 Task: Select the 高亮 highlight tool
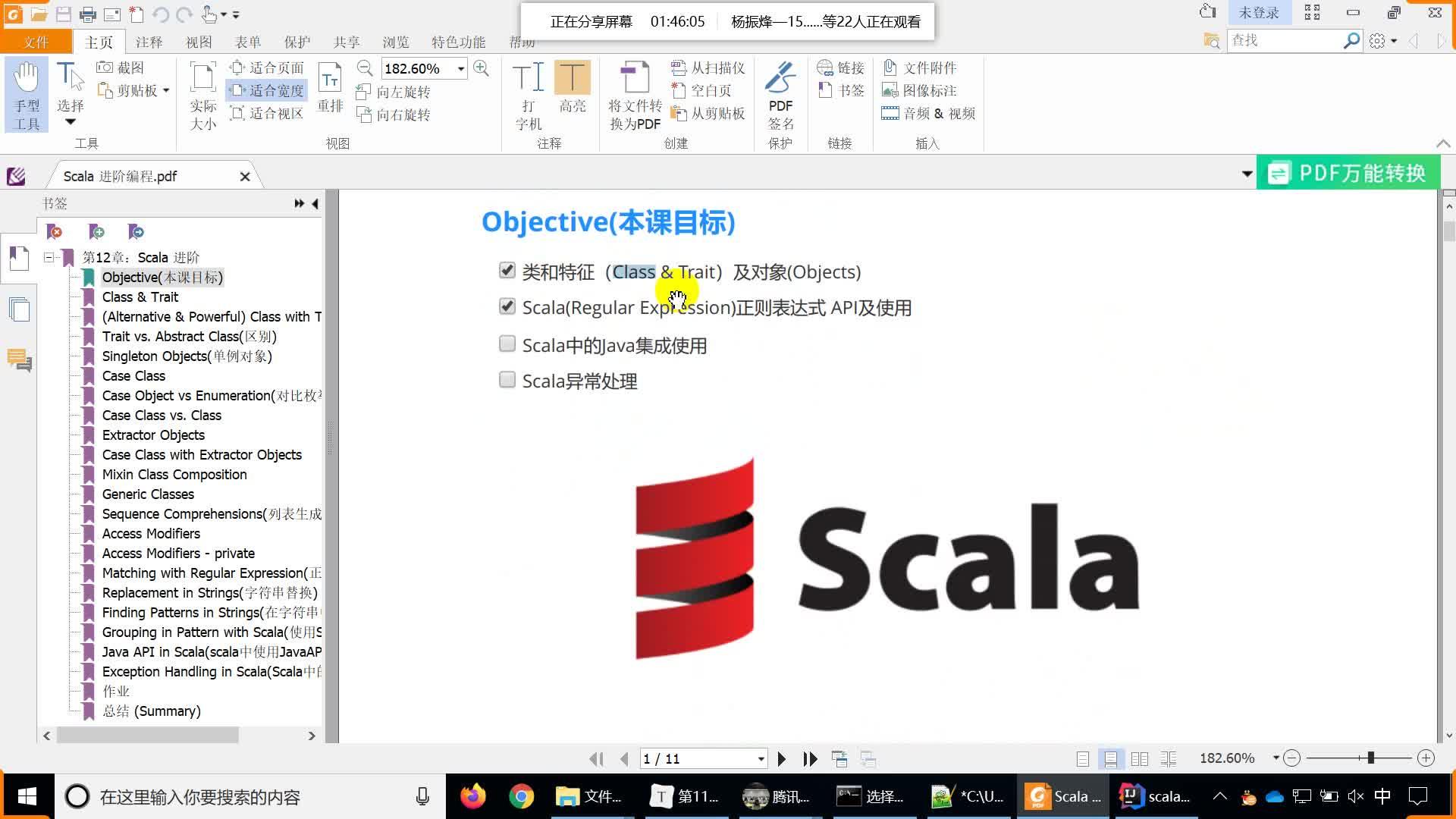(x=573, y=91)
